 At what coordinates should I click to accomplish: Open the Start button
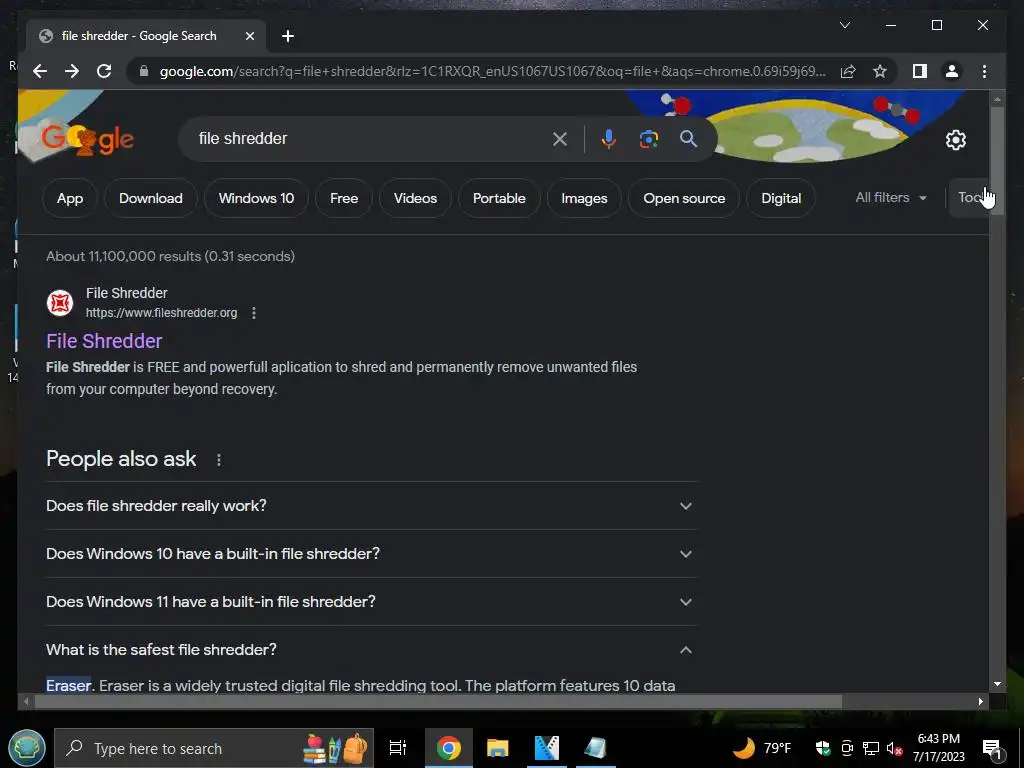(x=27, y=748)
